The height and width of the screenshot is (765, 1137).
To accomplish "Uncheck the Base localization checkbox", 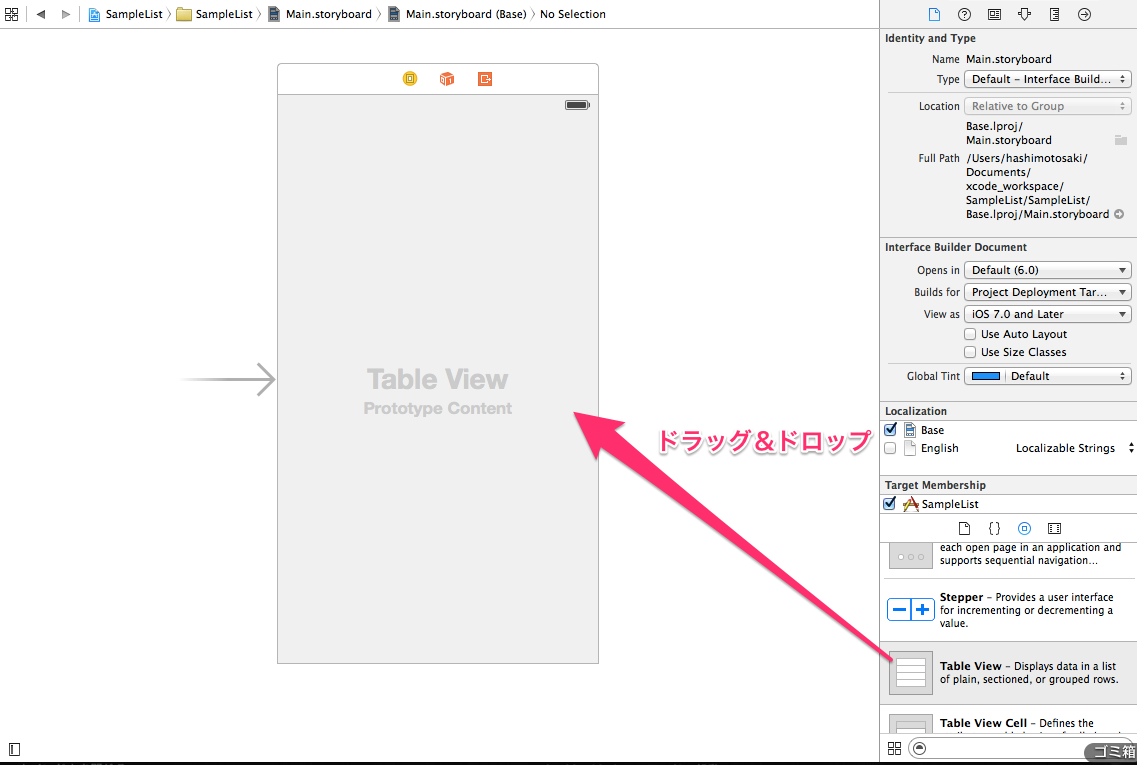I will tap(890, 429).
